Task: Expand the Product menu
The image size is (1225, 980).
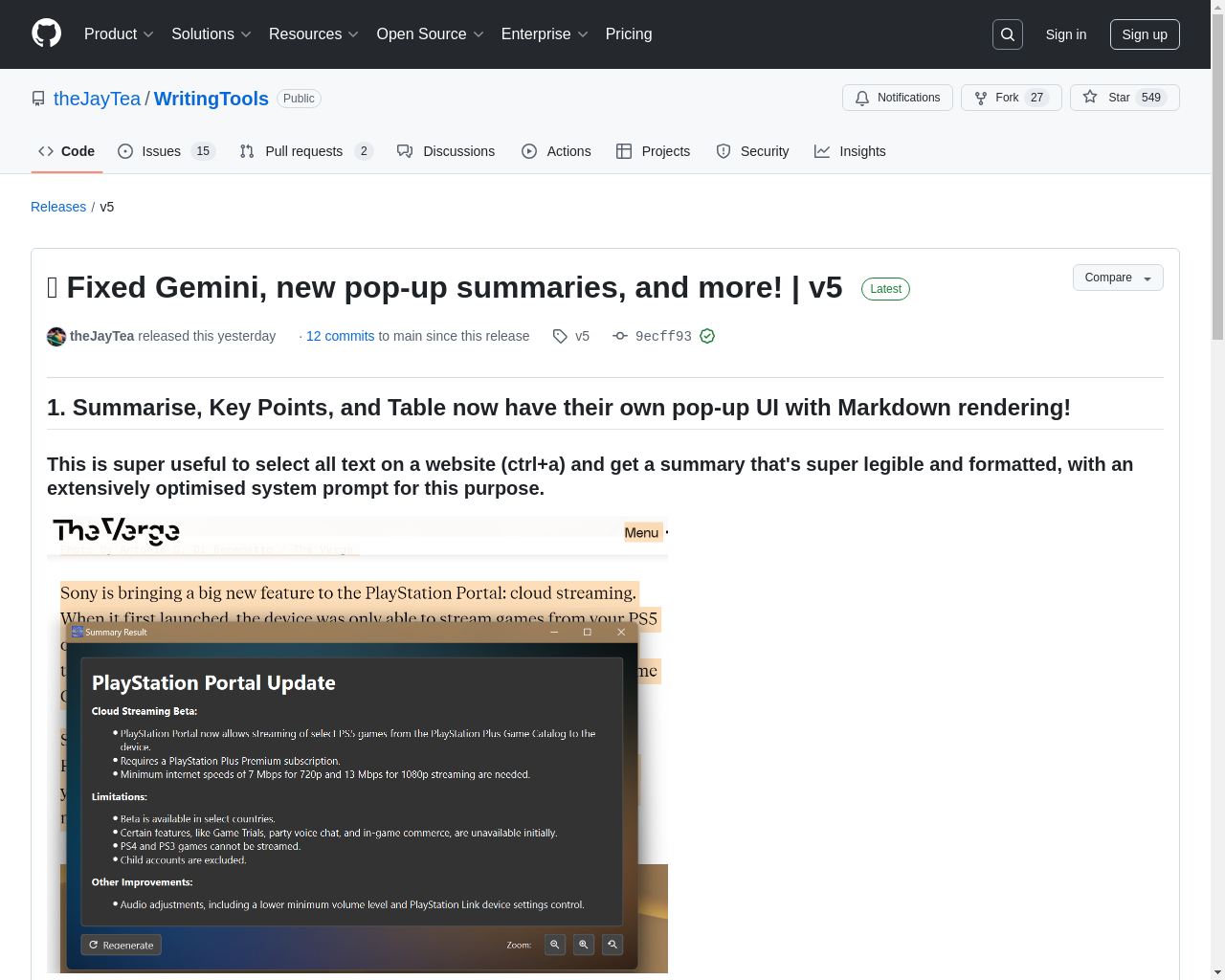Action: click(x=119, y=34)
